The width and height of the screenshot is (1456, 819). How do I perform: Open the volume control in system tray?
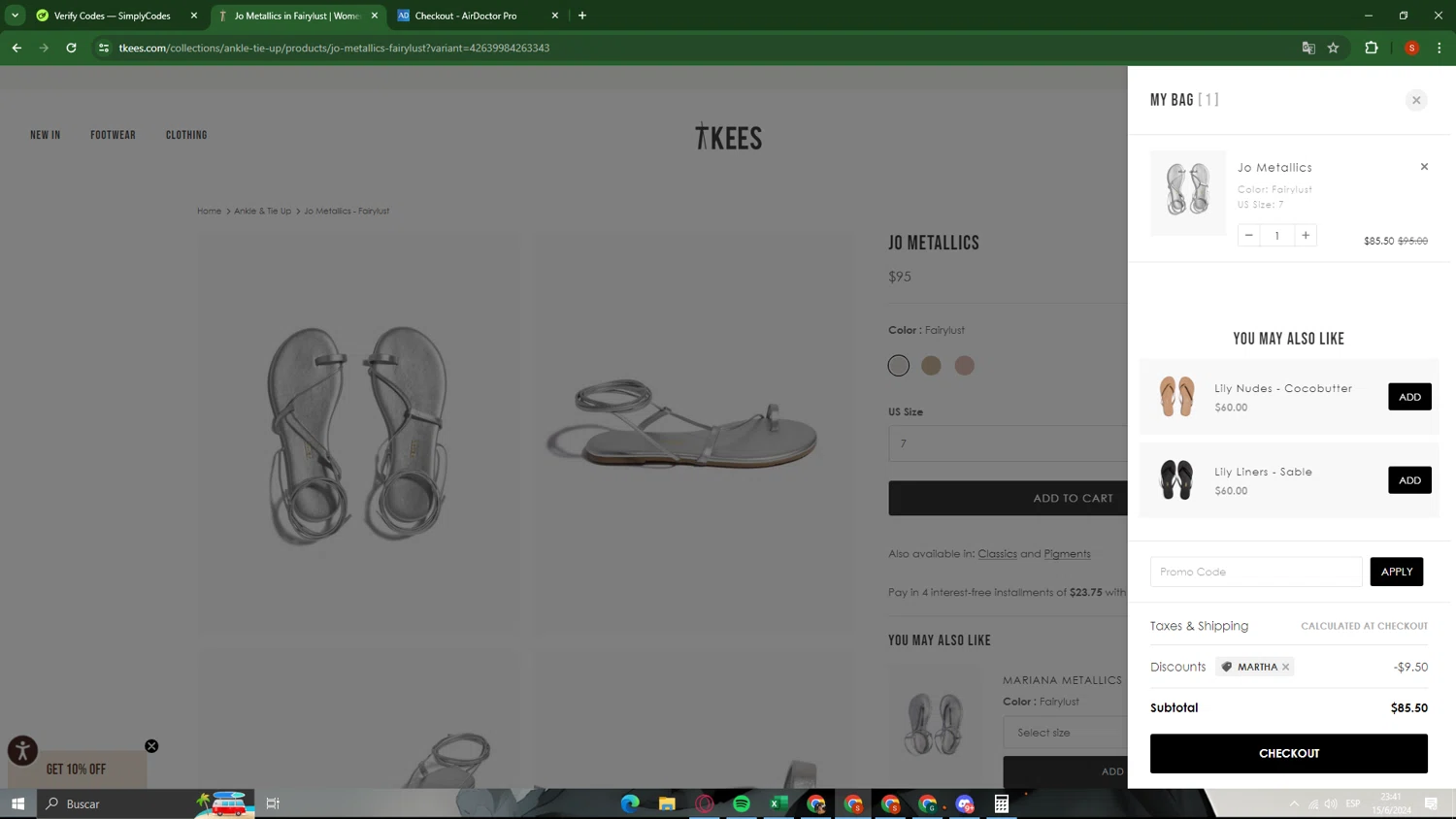point(1331,803)
